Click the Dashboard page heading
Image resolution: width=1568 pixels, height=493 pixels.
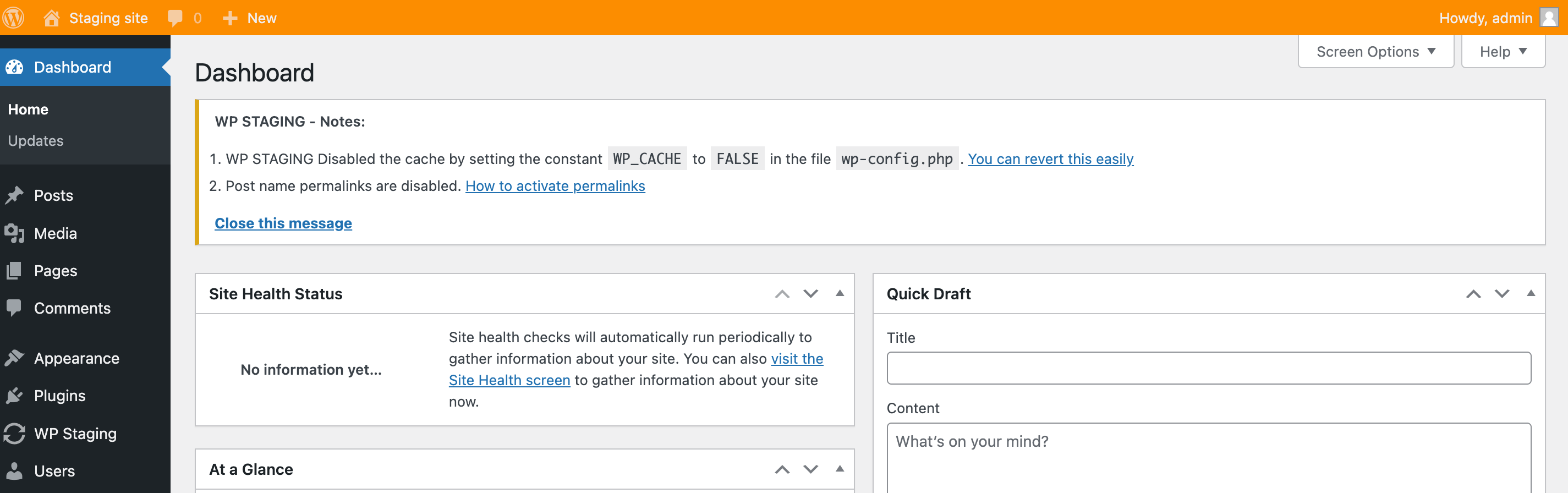click(x=254, y=73)
